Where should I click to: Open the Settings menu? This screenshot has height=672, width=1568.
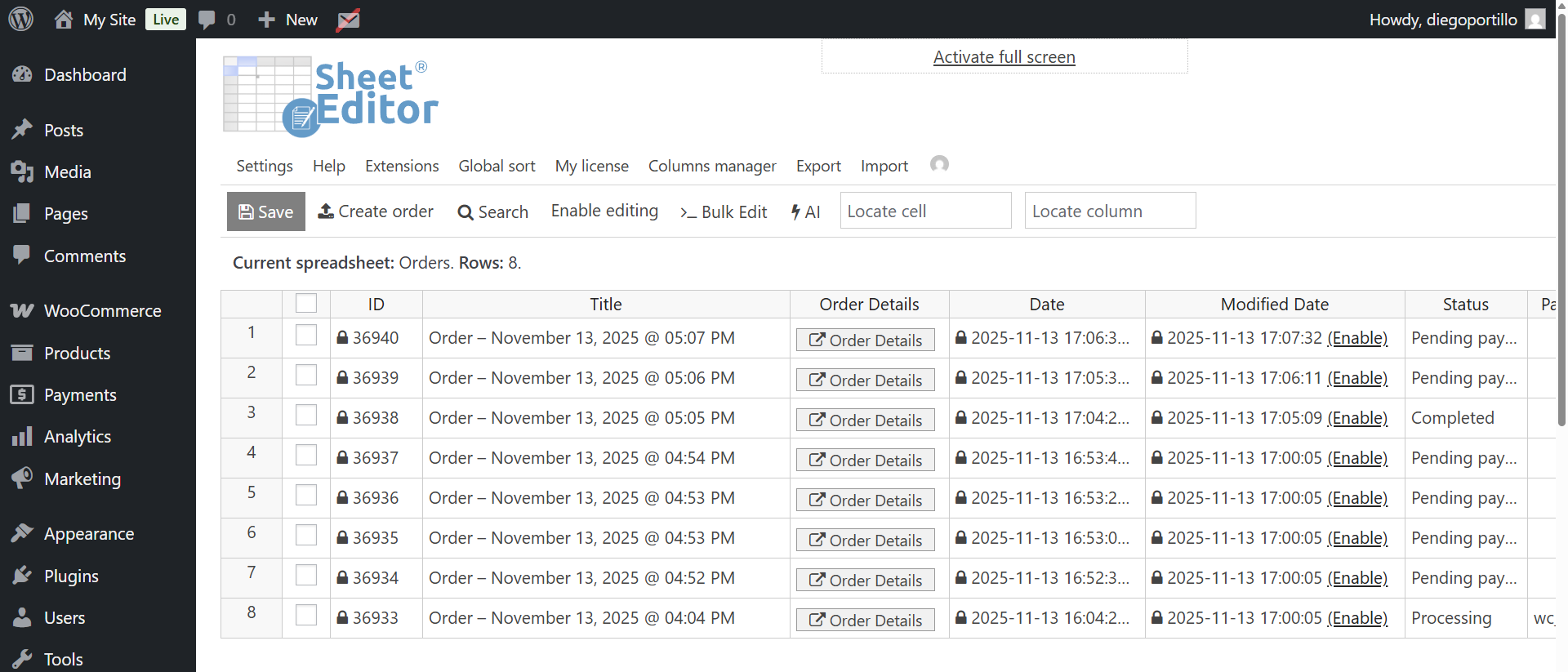pyautogui.click(x=265, y=167)
